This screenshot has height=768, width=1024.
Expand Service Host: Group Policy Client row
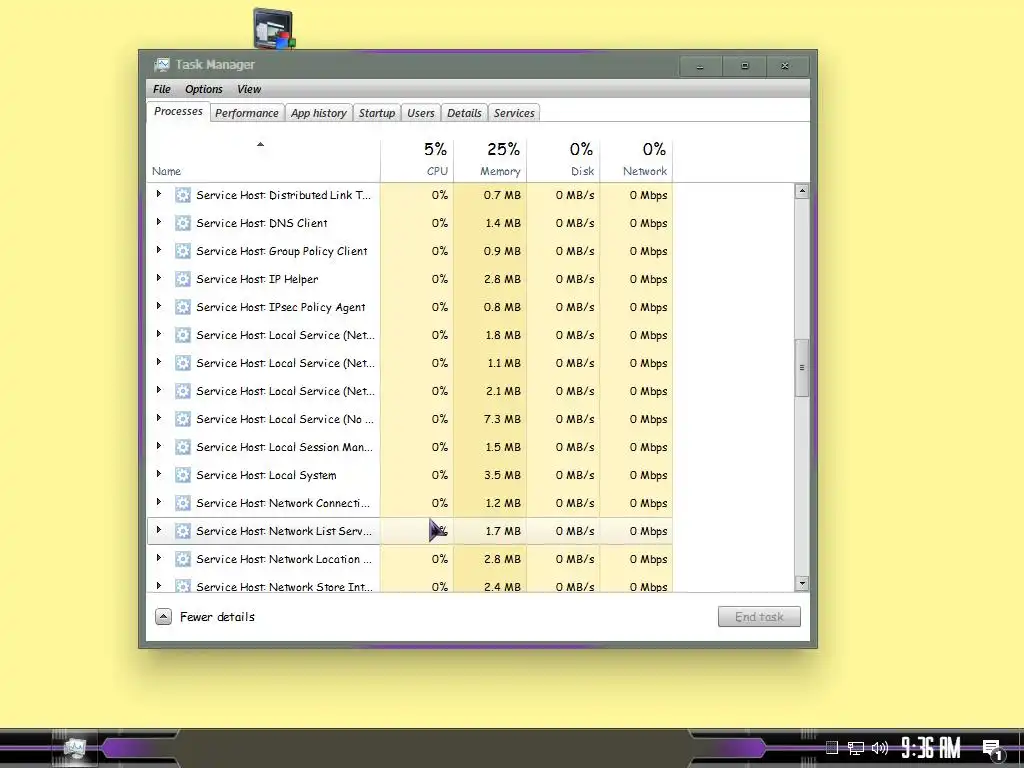[x=159, y=250]
